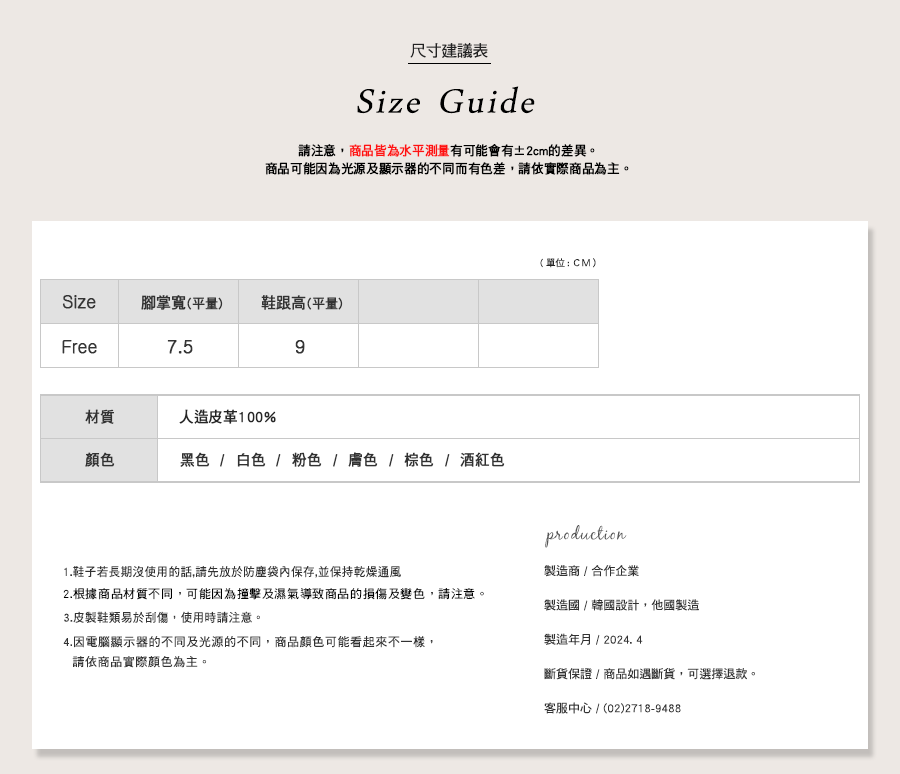
Task: Select the 材質 row label
Action: [99, 417]
